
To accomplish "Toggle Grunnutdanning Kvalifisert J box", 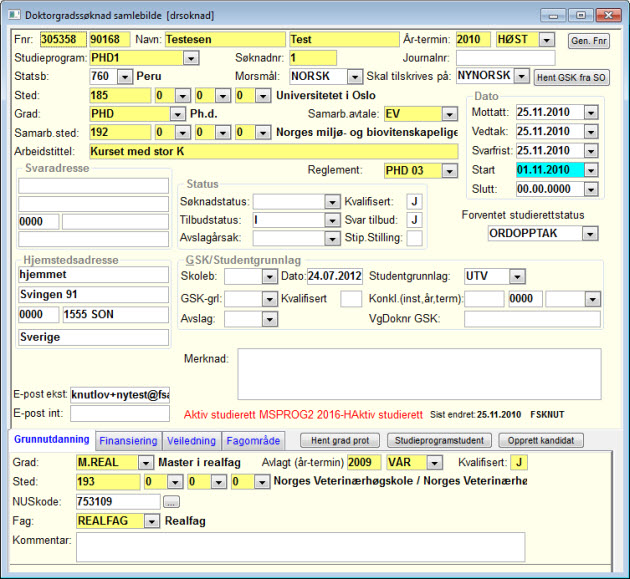I will coord(519,462).
